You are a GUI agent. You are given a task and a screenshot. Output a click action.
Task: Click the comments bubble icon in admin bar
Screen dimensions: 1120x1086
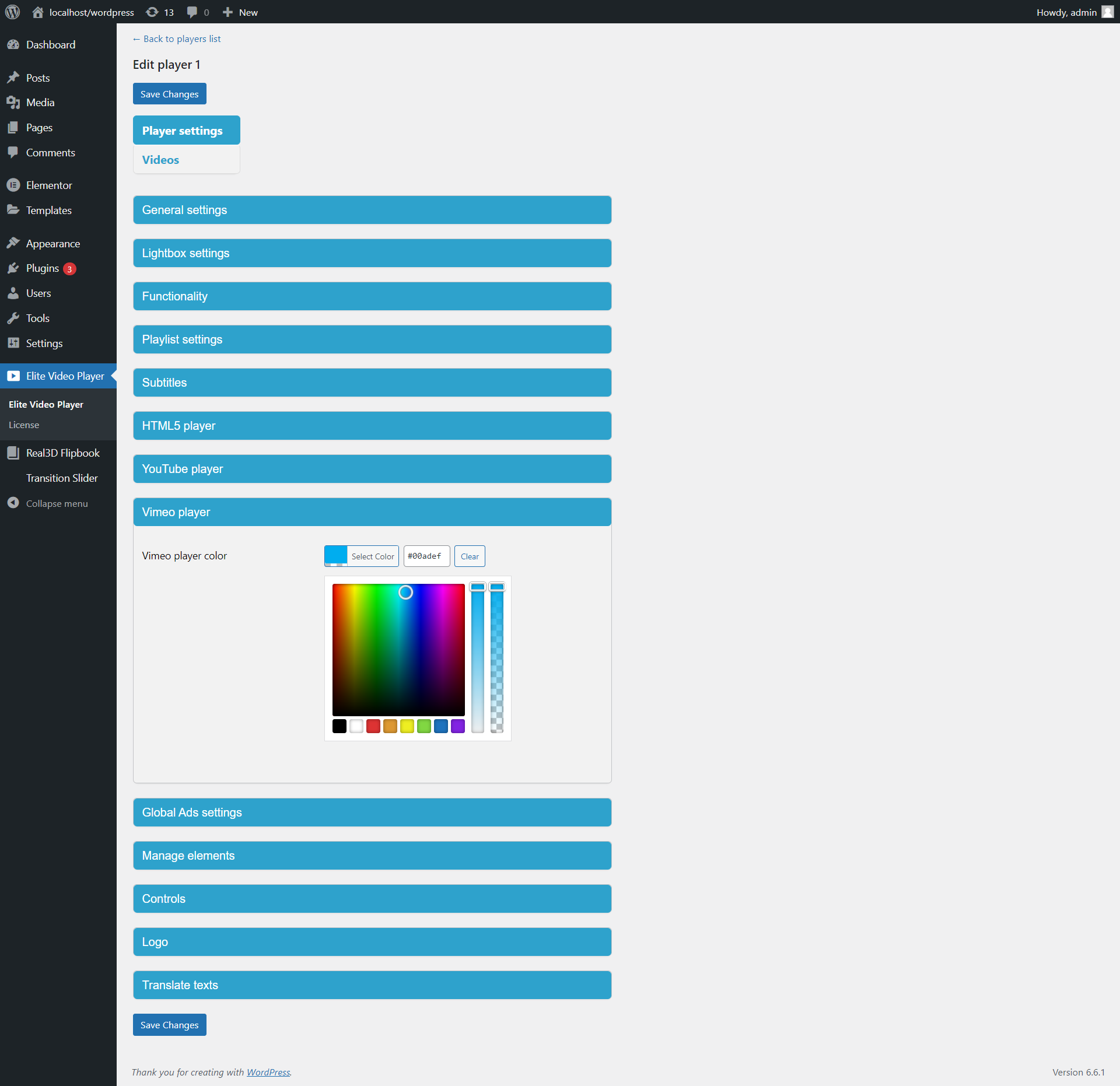pos(192,12)
